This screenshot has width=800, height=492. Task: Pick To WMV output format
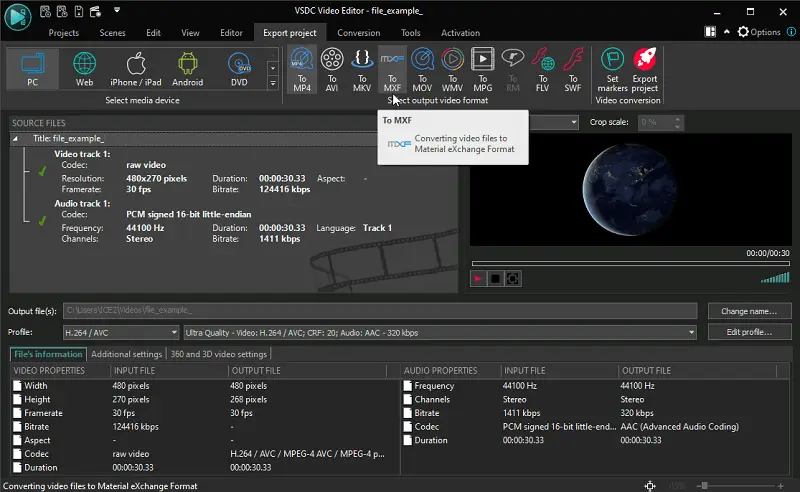pyautogui.click(x=452, y=69)
